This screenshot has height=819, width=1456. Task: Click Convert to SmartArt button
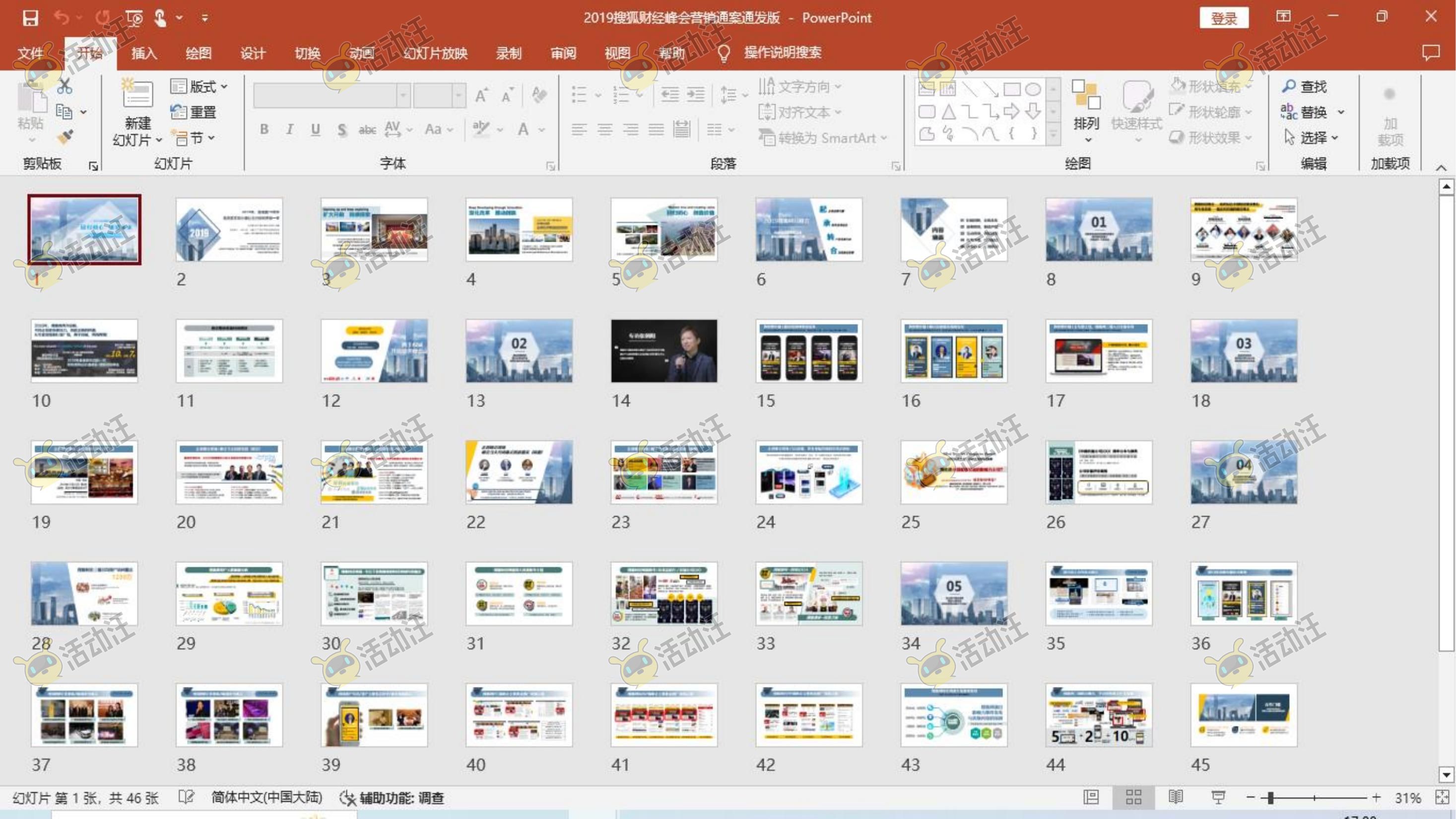pos(823,137)
